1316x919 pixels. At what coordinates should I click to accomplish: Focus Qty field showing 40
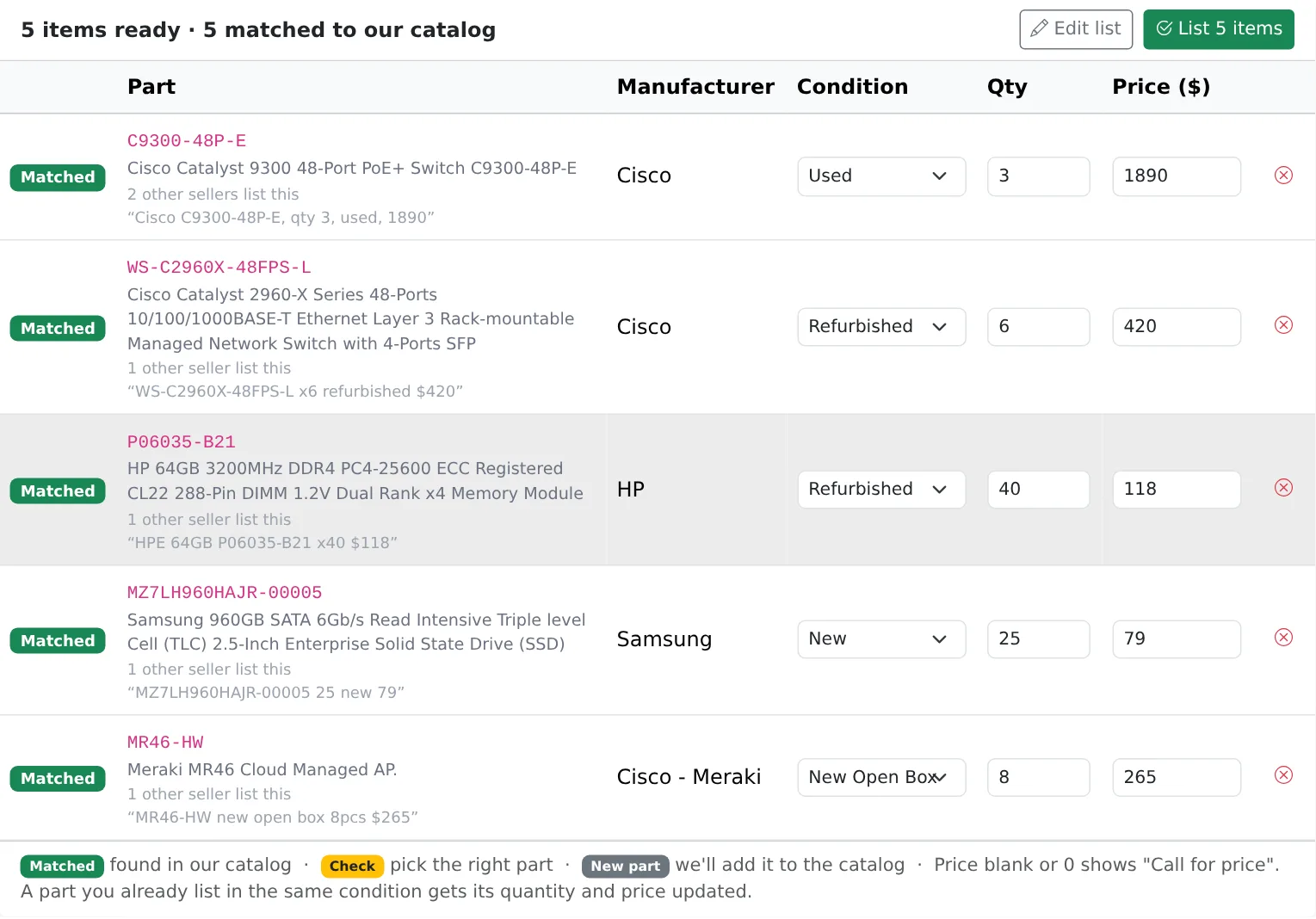1038,490
